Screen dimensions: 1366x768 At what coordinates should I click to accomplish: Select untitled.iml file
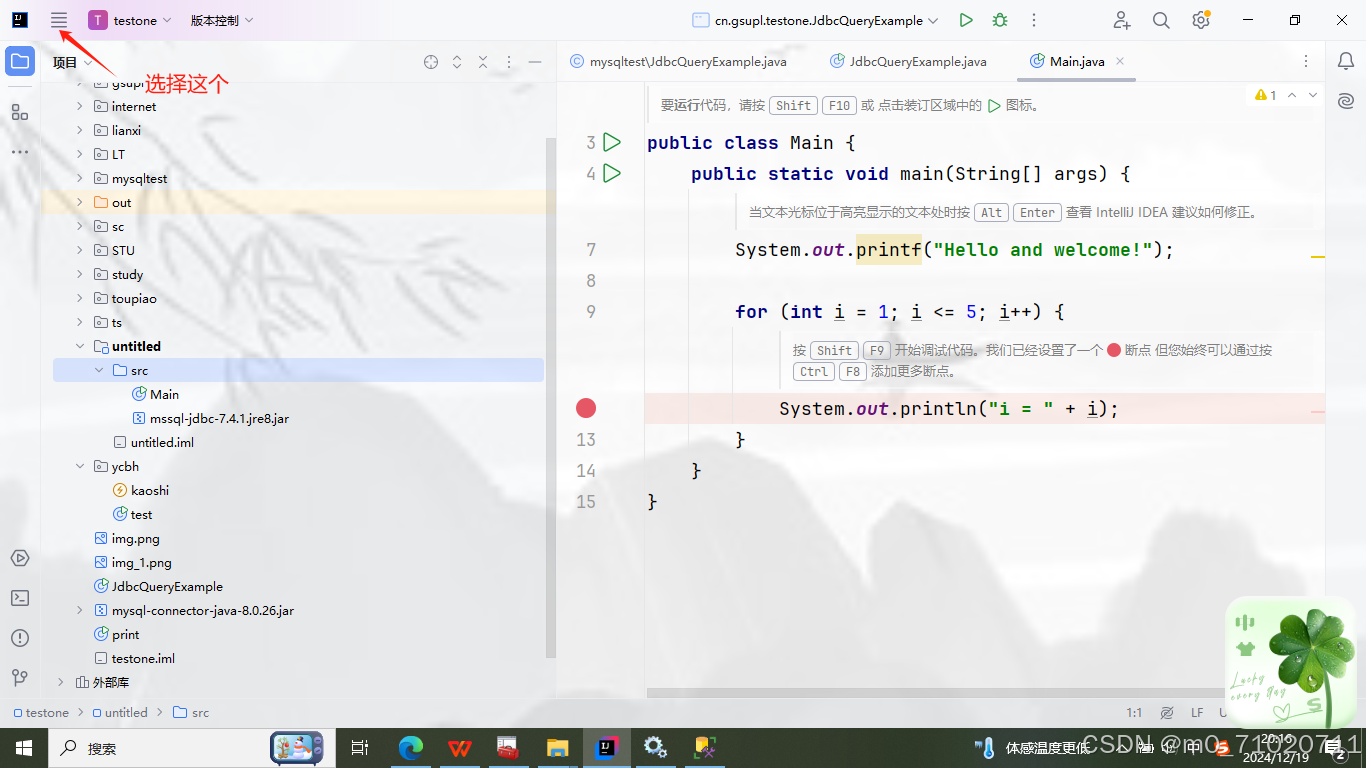(153, 442)
